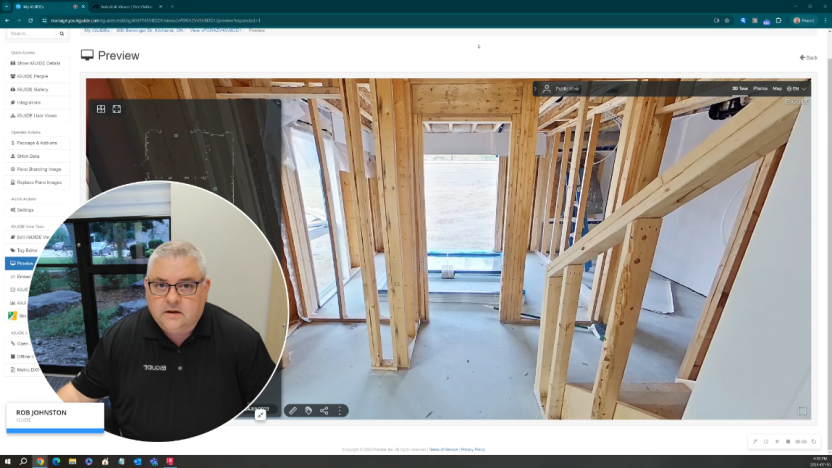The height and width of the screenshot is (468, 832).
Task: Click the floor plan grid icon
Action: click(101, 109)
